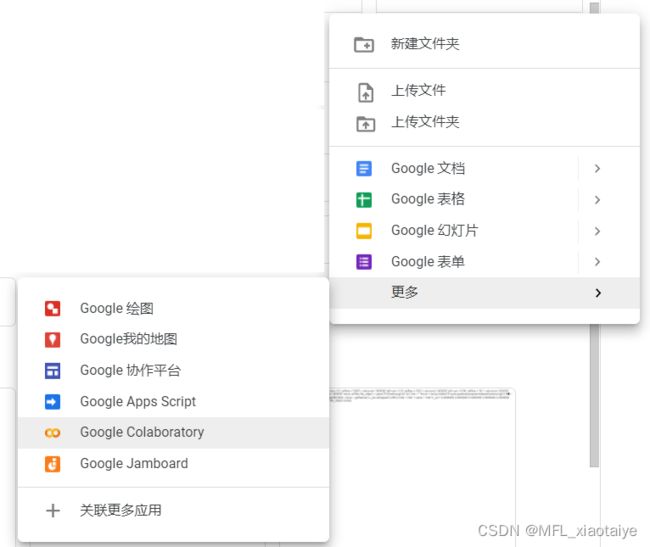Select Google 协作平台 in submenu
The image size is (650, 547).
tap(174, 370)
